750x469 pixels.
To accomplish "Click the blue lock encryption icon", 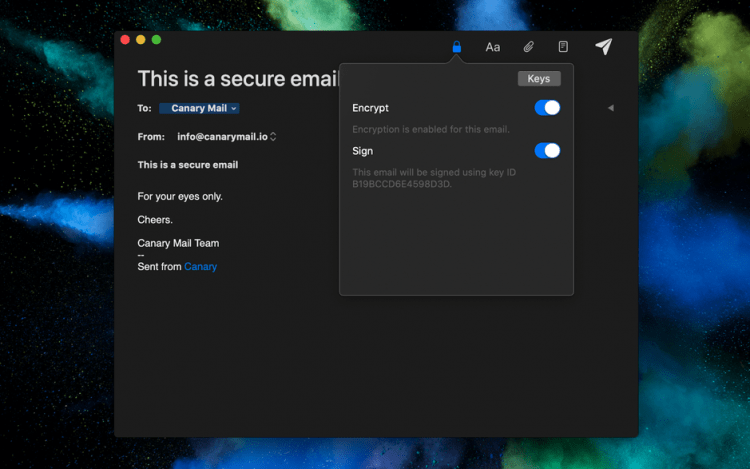I will click(x=457, y=46).
